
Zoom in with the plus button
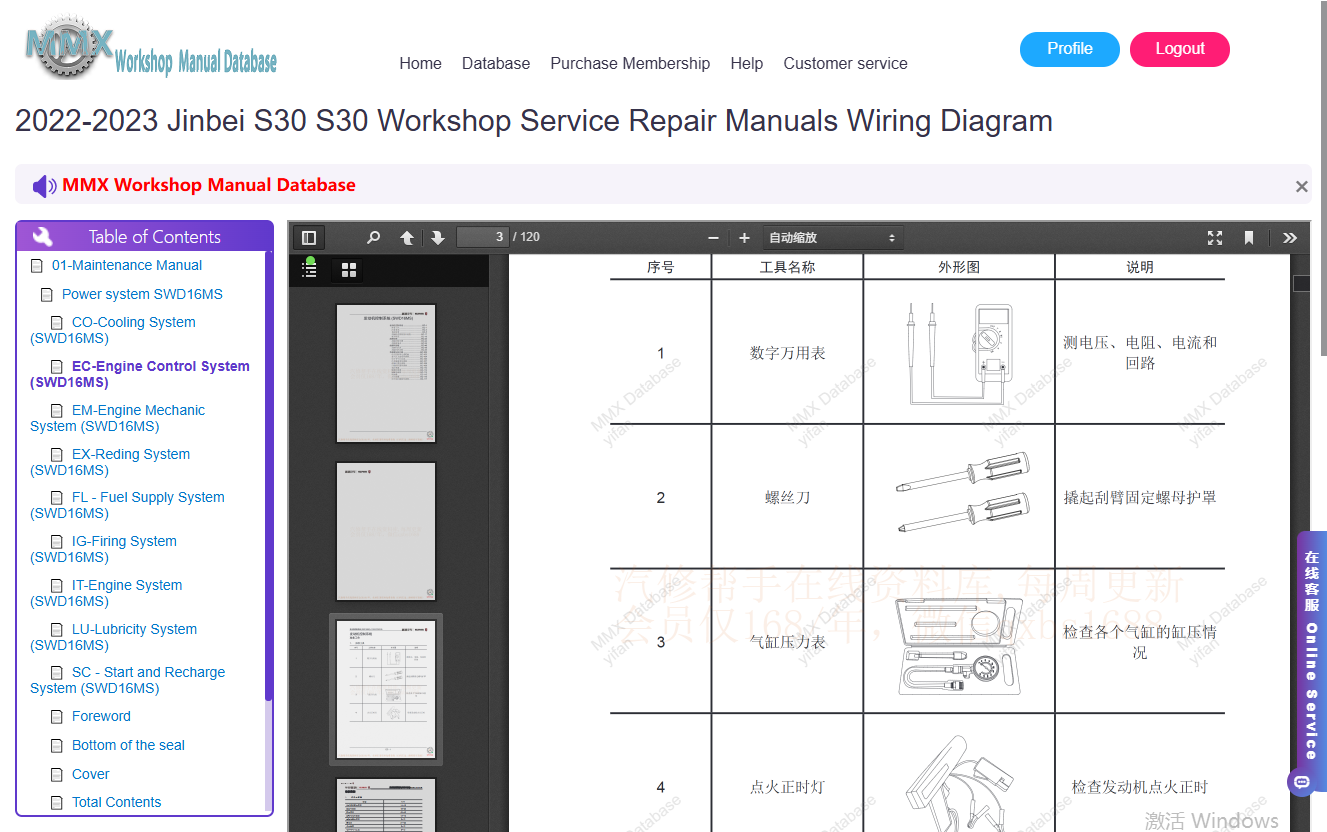[x=744, y=238]
